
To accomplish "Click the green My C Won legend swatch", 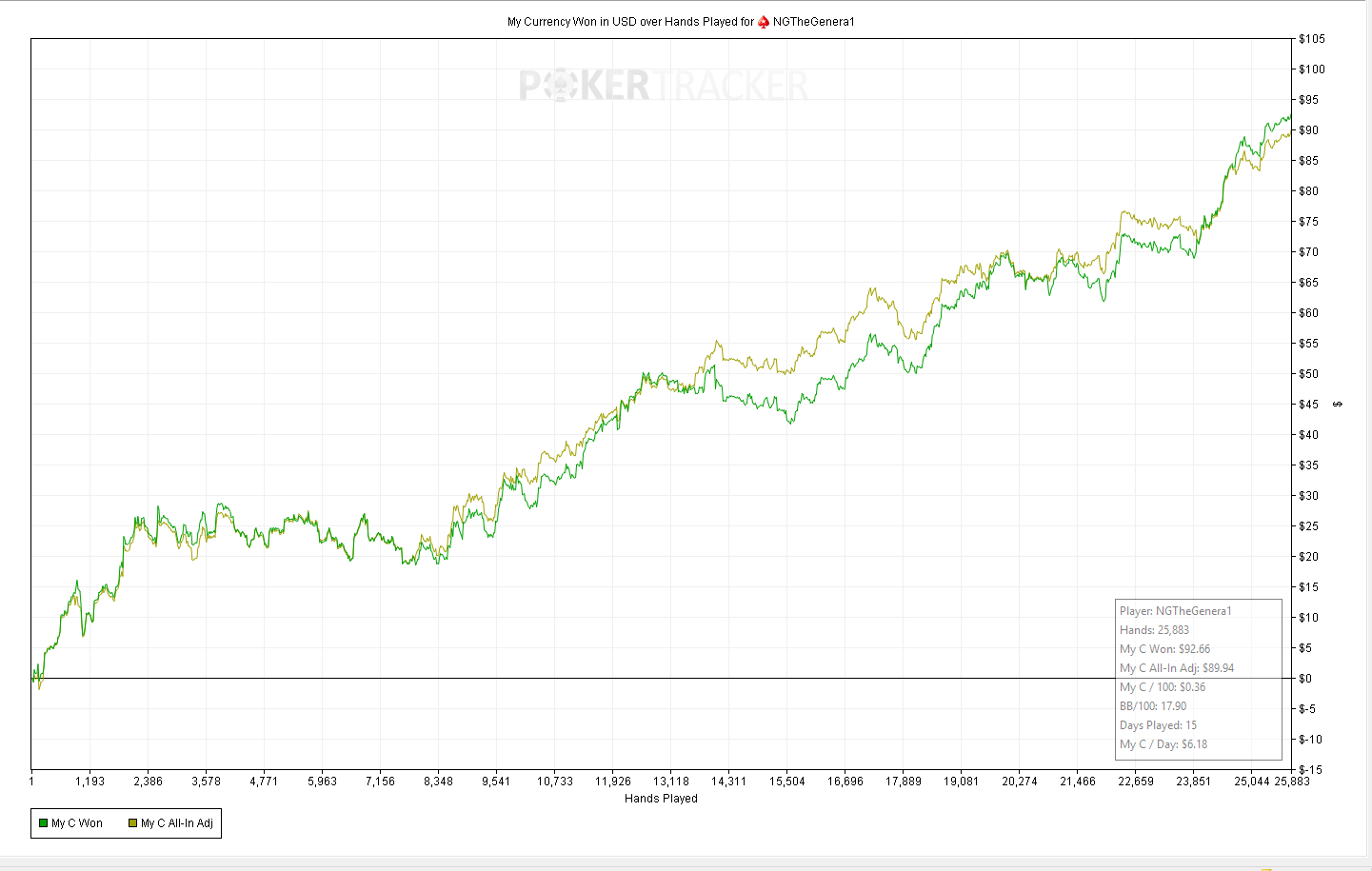I will [43, 823].
